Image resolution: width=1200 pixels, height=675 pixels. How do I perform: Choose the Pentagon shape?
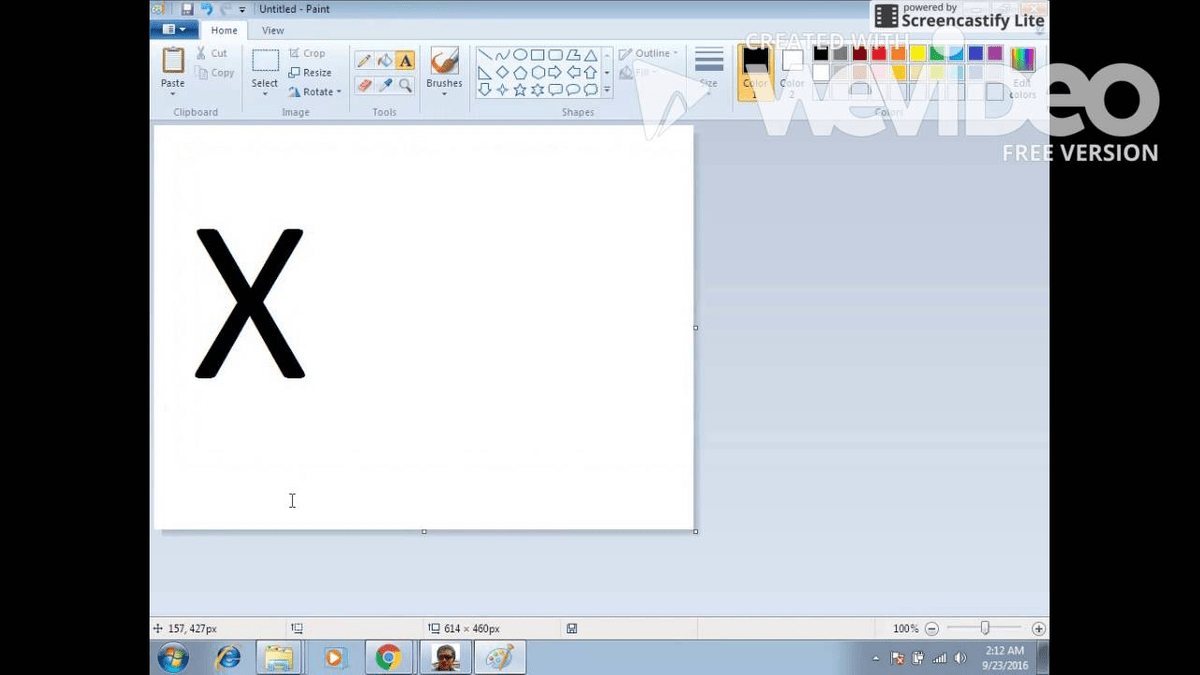(520, 72)
